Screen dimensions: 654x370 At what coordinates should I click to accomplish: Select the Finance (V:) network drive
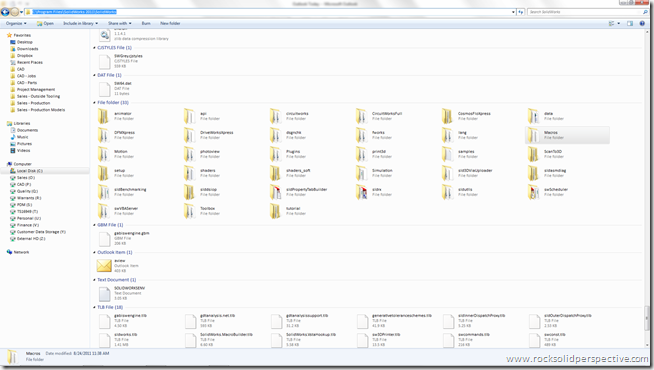tap(24, 225)
